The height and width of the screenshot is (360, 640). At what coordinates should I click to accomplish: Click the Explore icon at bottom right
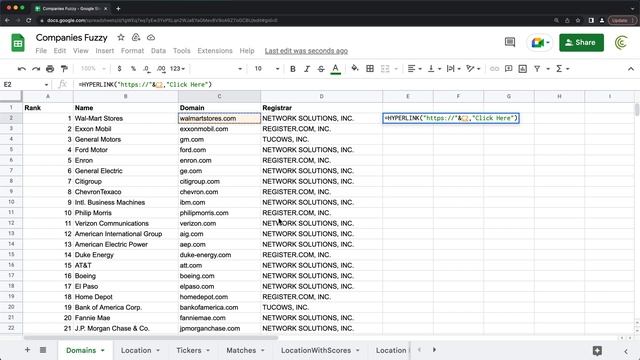click(x=597, y=351)
